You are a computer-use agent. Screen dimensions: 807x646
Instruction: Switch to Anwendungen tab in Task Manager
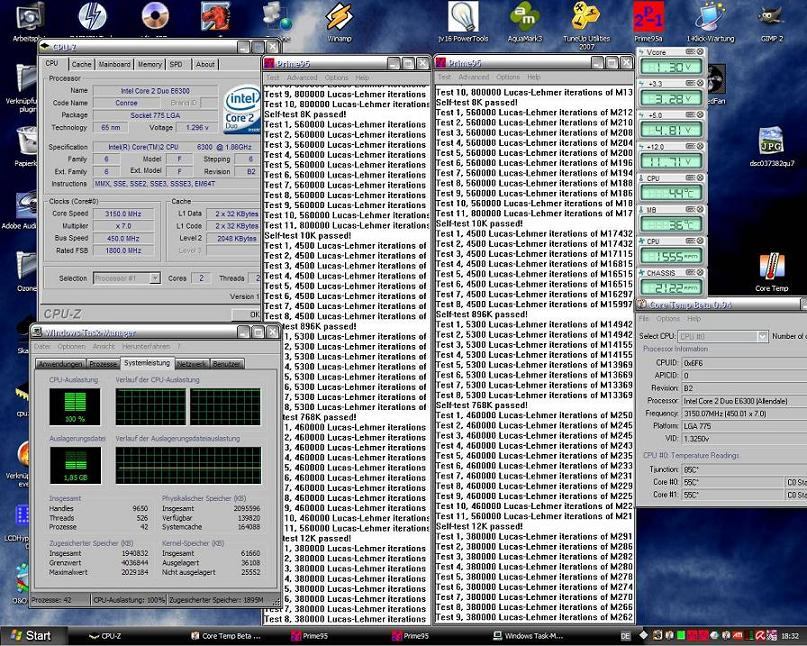click(60, 364)
